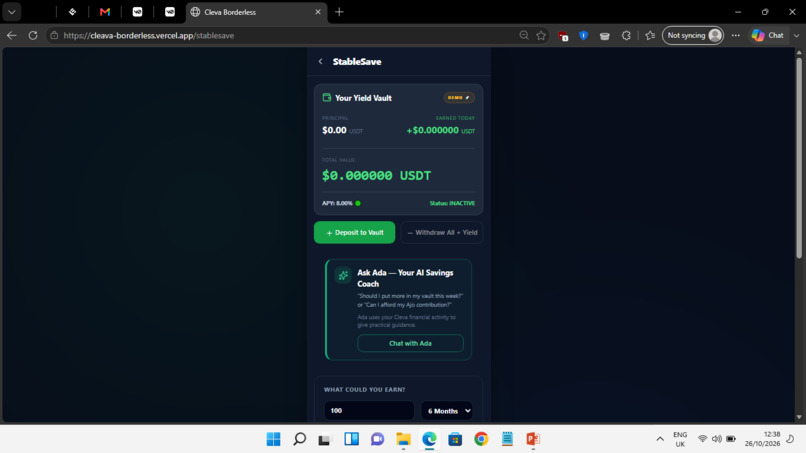806x453 pixels.
Task: Click the Not syncing profile button
Action: 693,35
